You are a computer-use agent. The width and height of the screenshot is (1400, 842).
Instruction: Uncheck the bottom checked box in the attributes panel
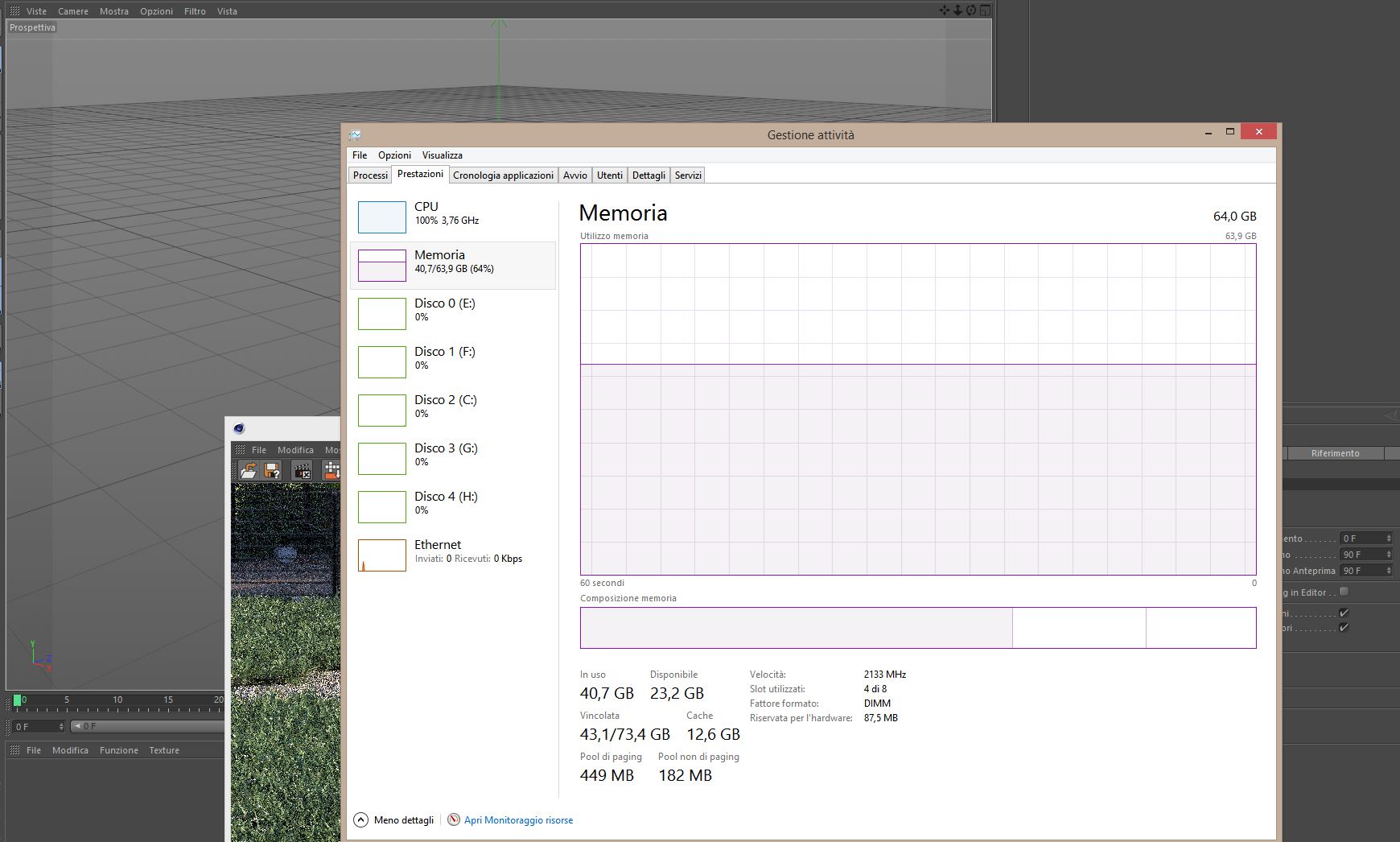(x=1344, y=627)
